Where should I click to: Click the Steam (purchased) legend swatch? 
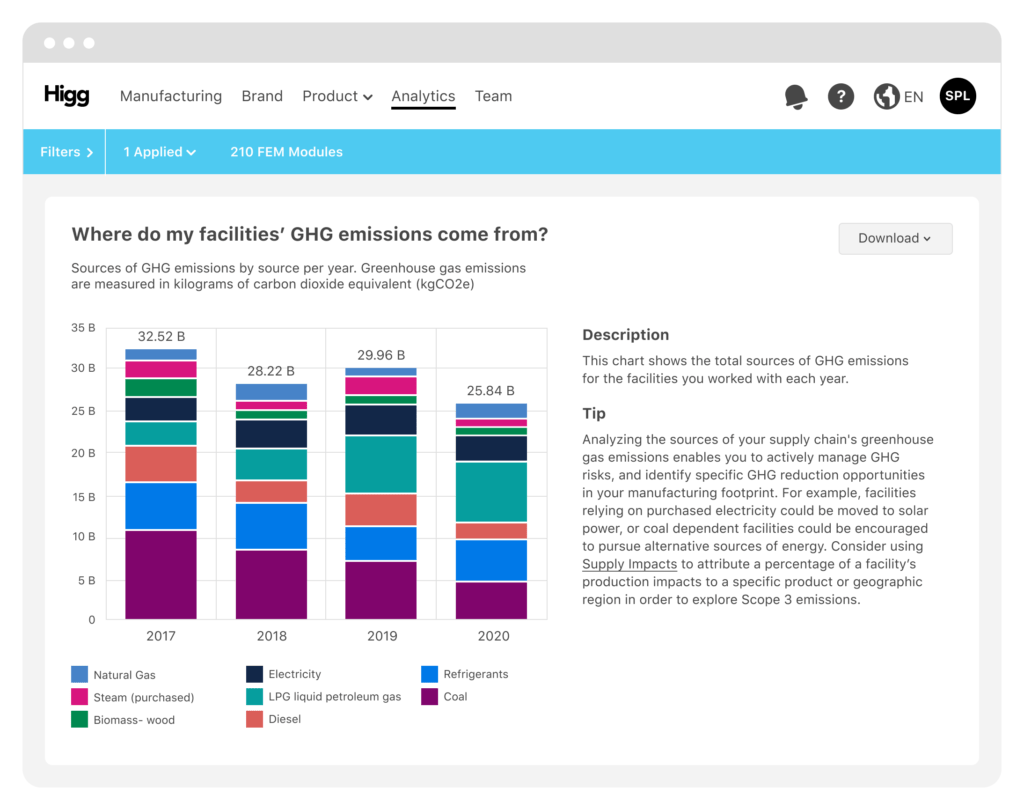tap(79, 696)
